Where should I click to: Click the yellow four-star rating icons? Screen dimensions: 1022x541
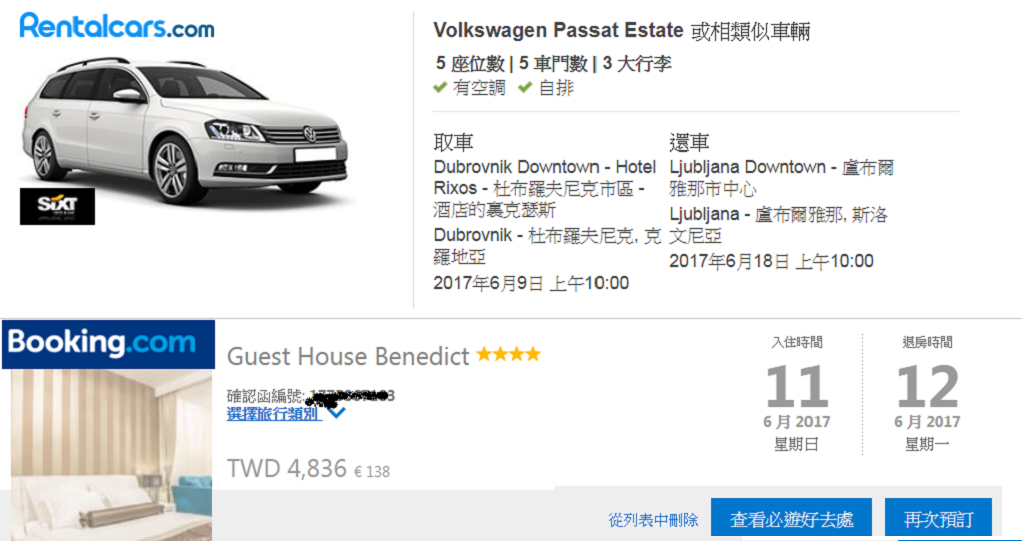click(508, 355)
